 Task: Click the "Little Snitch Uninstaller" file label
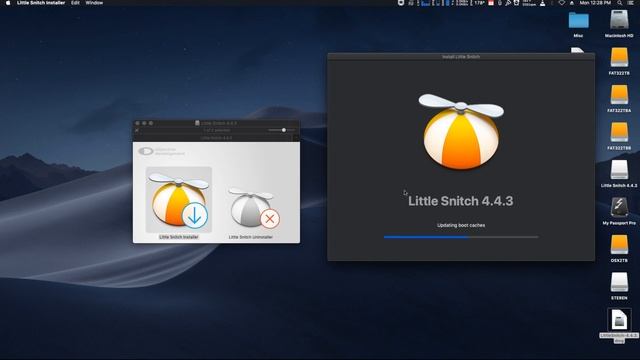[x=251, y=237]
